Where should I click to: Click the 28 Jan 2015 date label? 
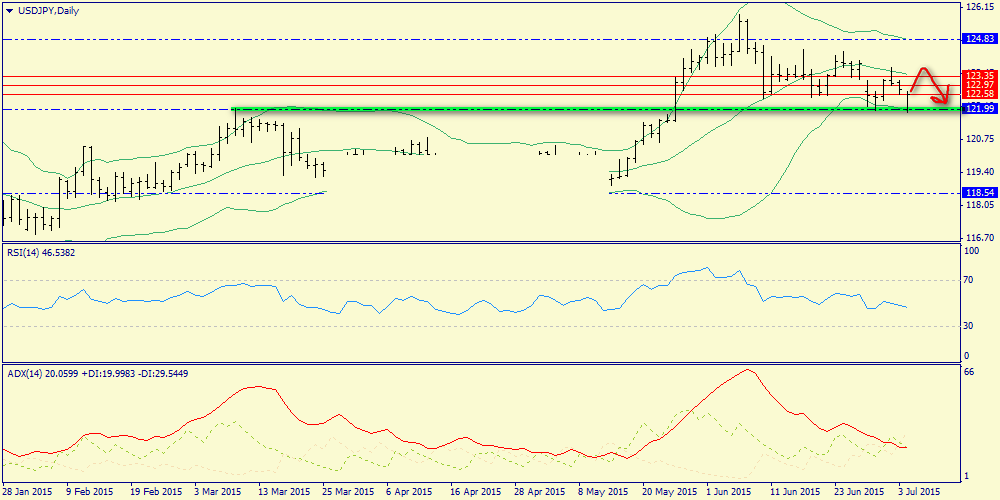(x=28, y=492)
